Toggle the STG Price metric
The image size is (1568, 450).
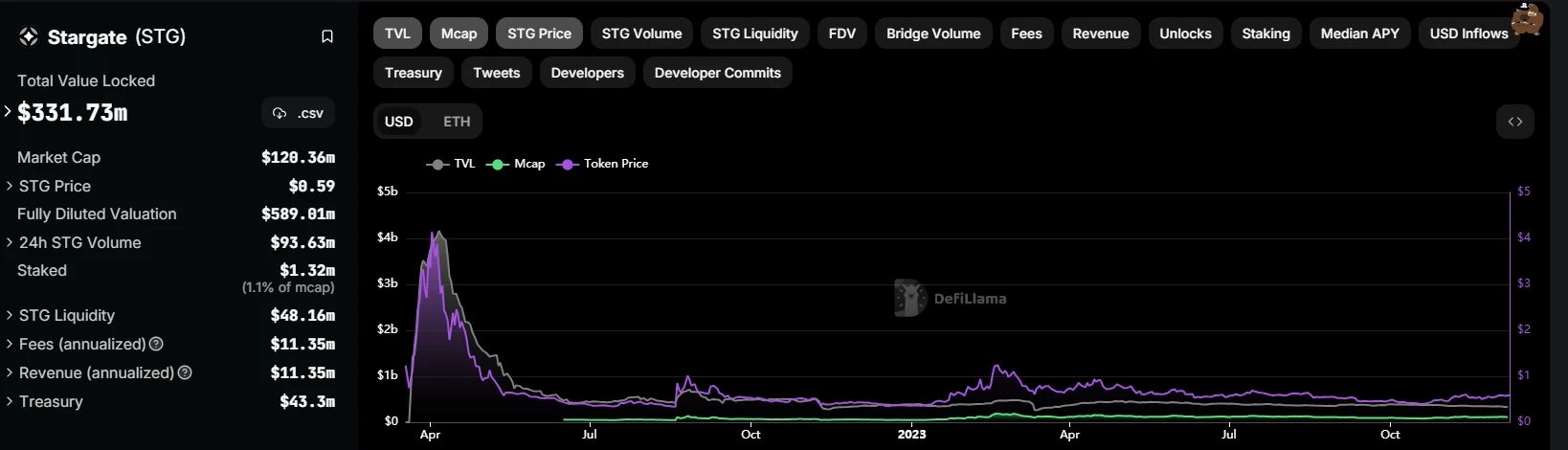[539, 34]
